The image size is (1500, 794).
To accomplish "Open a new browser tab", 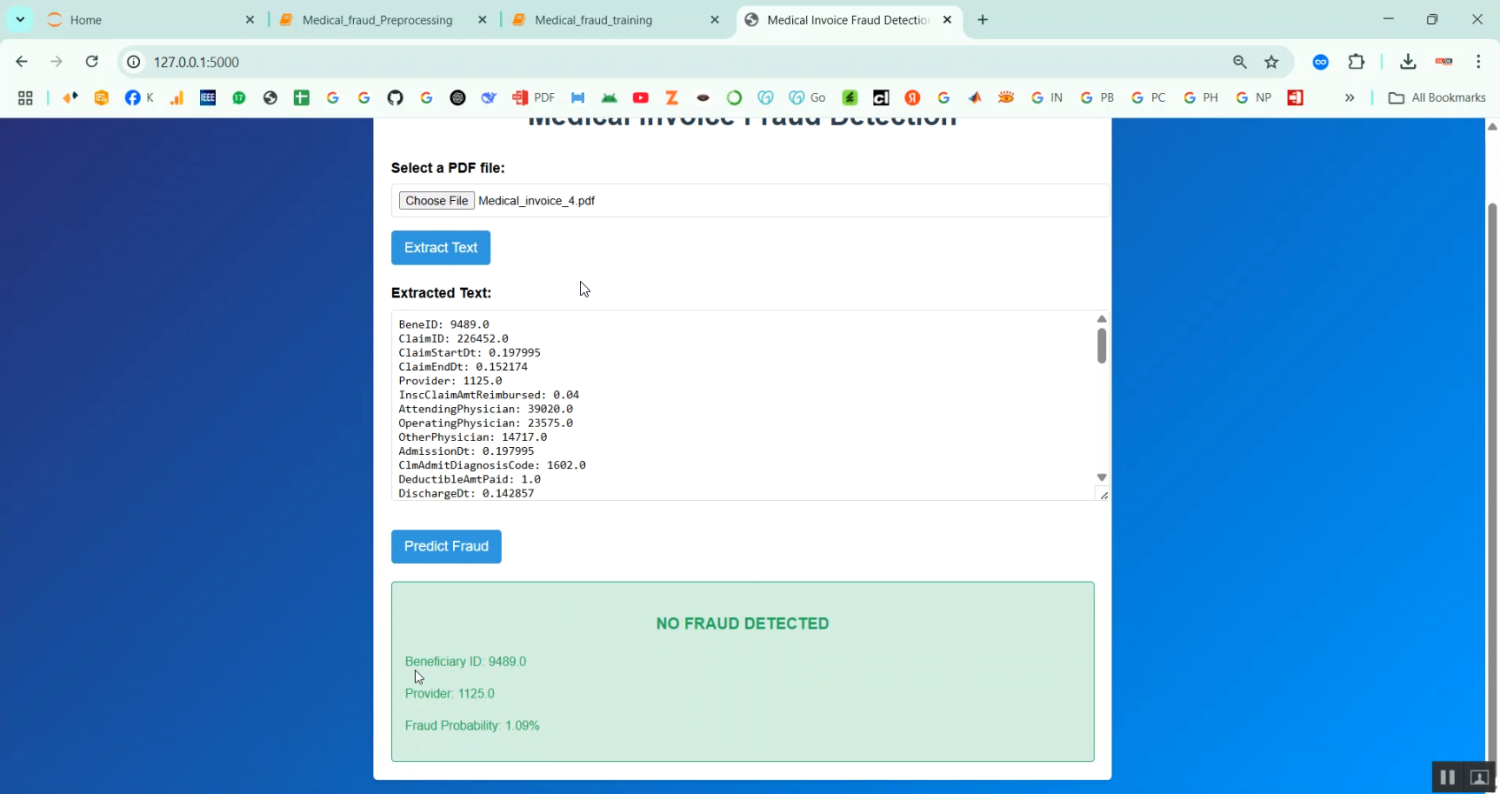I will coord(982,20).
